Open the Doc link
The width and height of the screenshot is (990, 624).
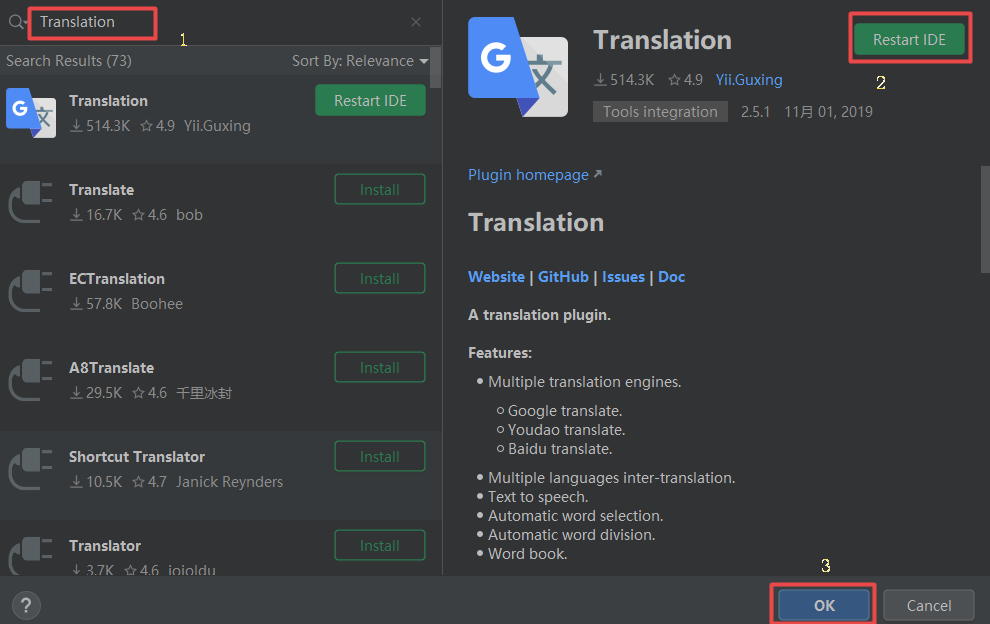point(671,277)
